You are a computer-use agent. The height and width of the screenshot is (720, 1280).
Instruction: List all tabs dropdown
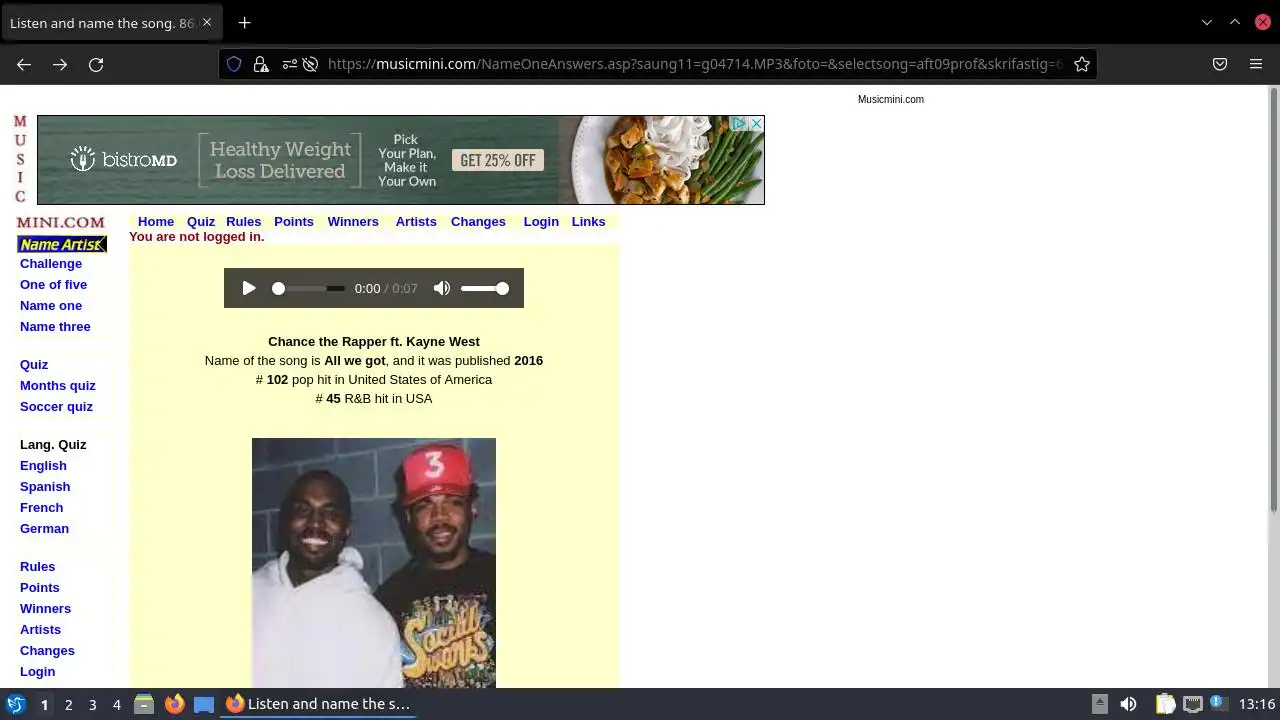[x=1207, y=22]
